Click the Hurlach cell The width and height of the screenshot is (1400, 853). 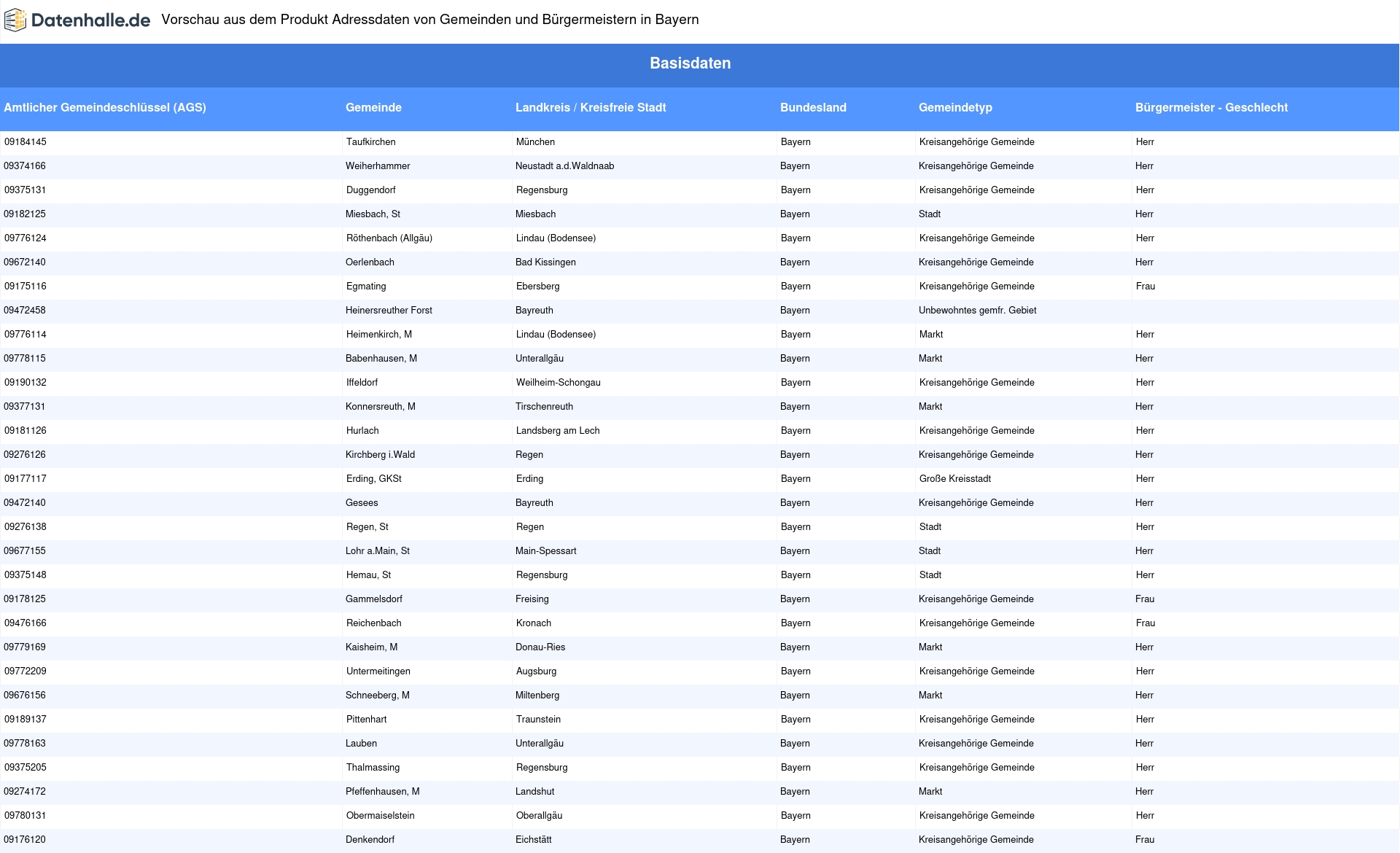[362, 430]
